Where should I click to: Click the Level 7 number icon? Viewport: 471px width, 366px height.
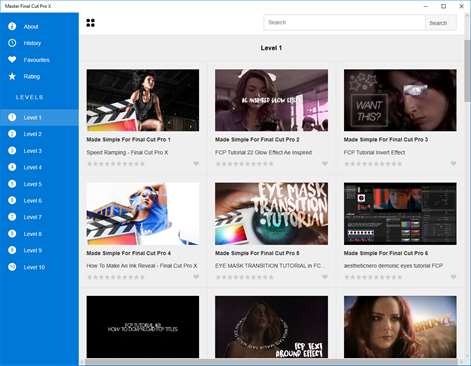coord(12,217)
